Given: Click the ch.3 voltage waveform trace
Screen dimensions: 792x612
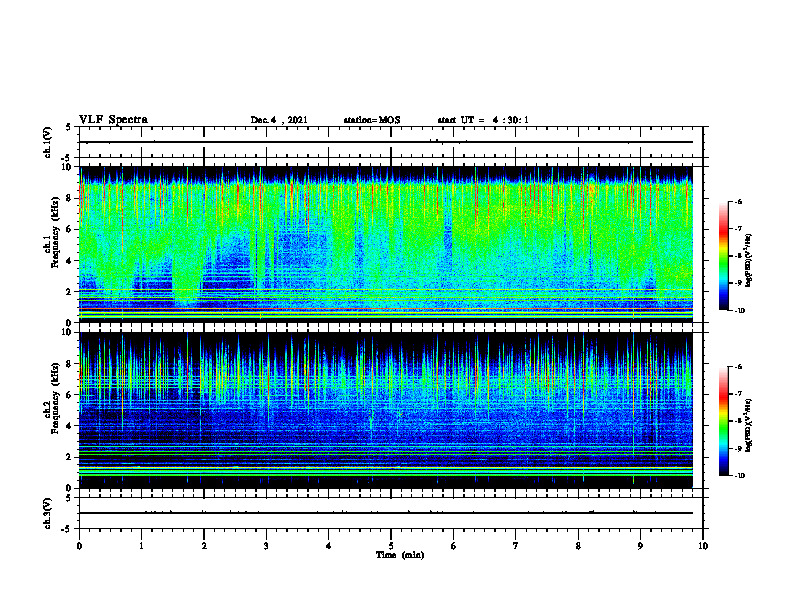Looking at the screenshot, I should (x=386, y=513).
